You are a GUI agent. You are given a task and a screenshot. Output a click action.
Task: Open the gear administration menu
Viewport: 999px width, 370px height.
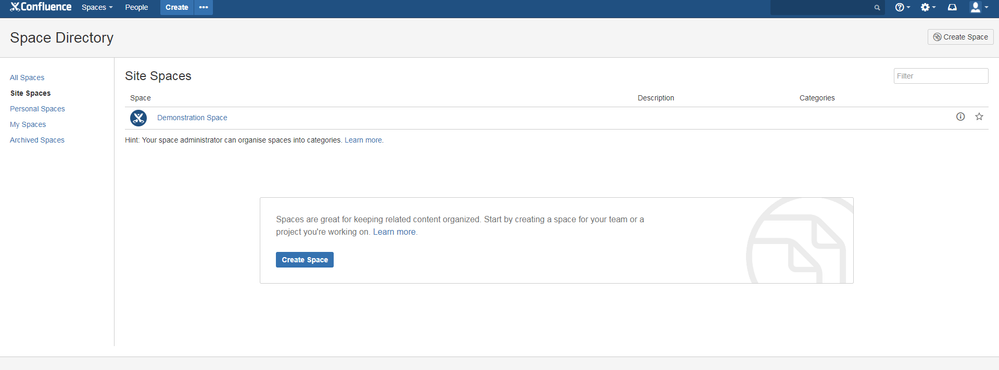(928, 8)
